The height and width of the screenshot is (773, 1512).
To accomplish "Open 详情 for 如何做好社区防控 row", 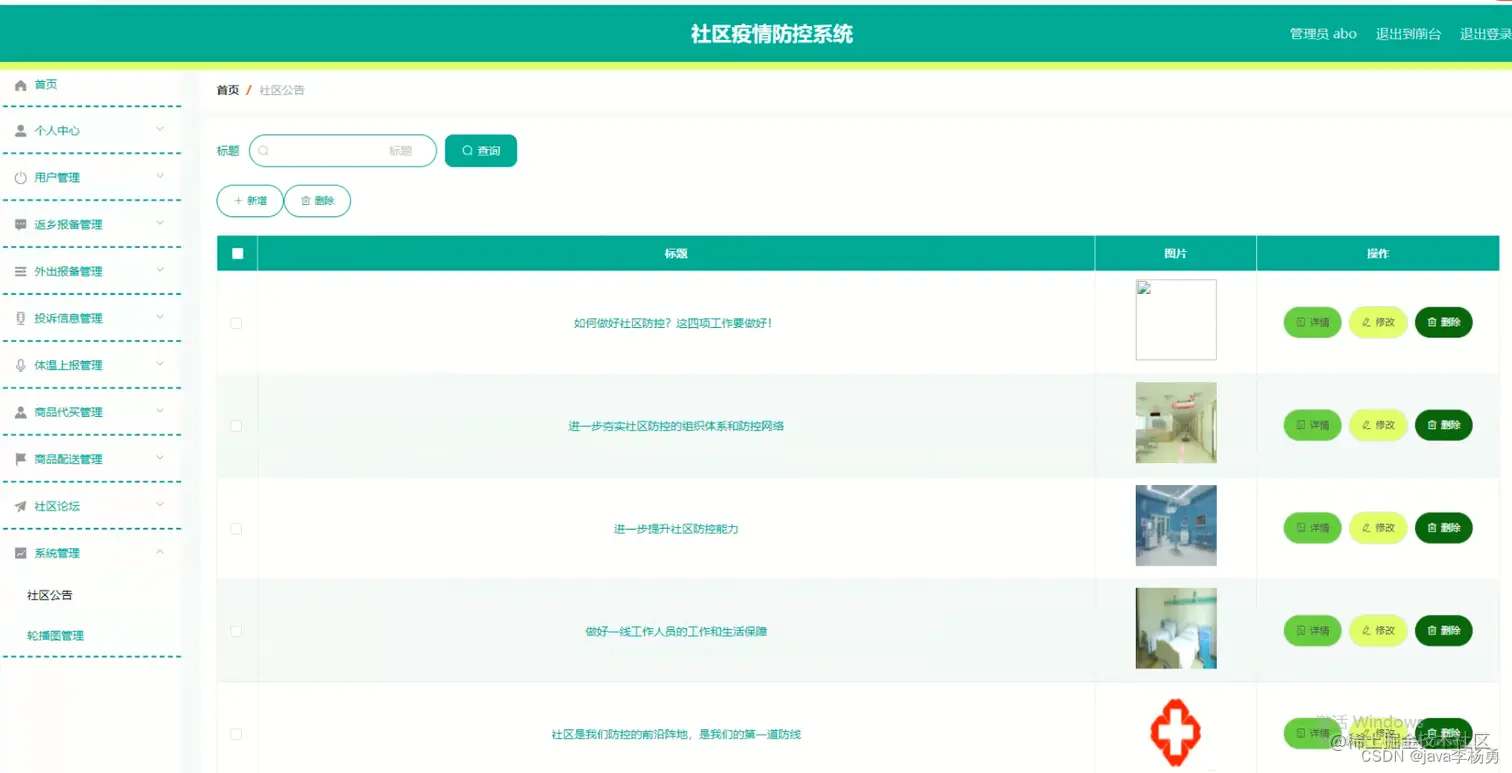I will click(x=1312, y=323).
